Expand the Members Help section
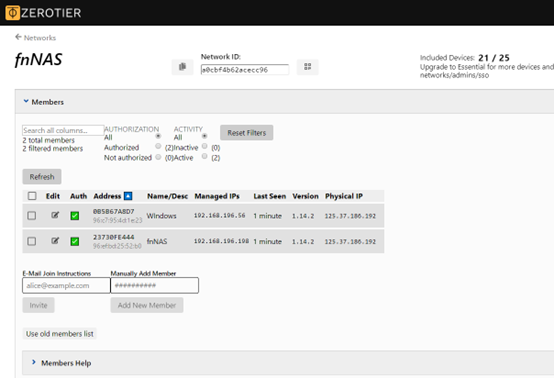 61,363
